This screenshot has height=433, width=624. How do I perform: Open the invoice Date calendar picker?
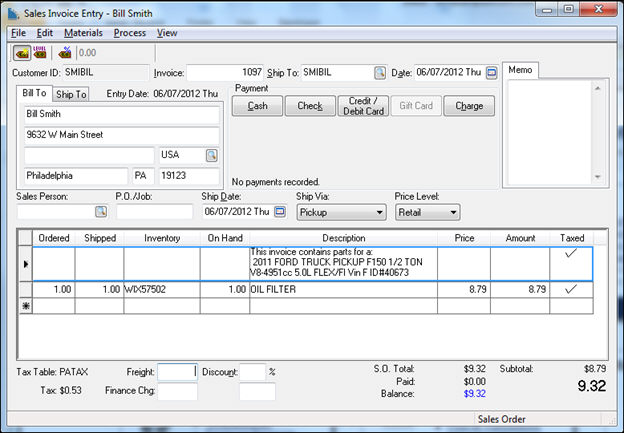tap(492, 73)
